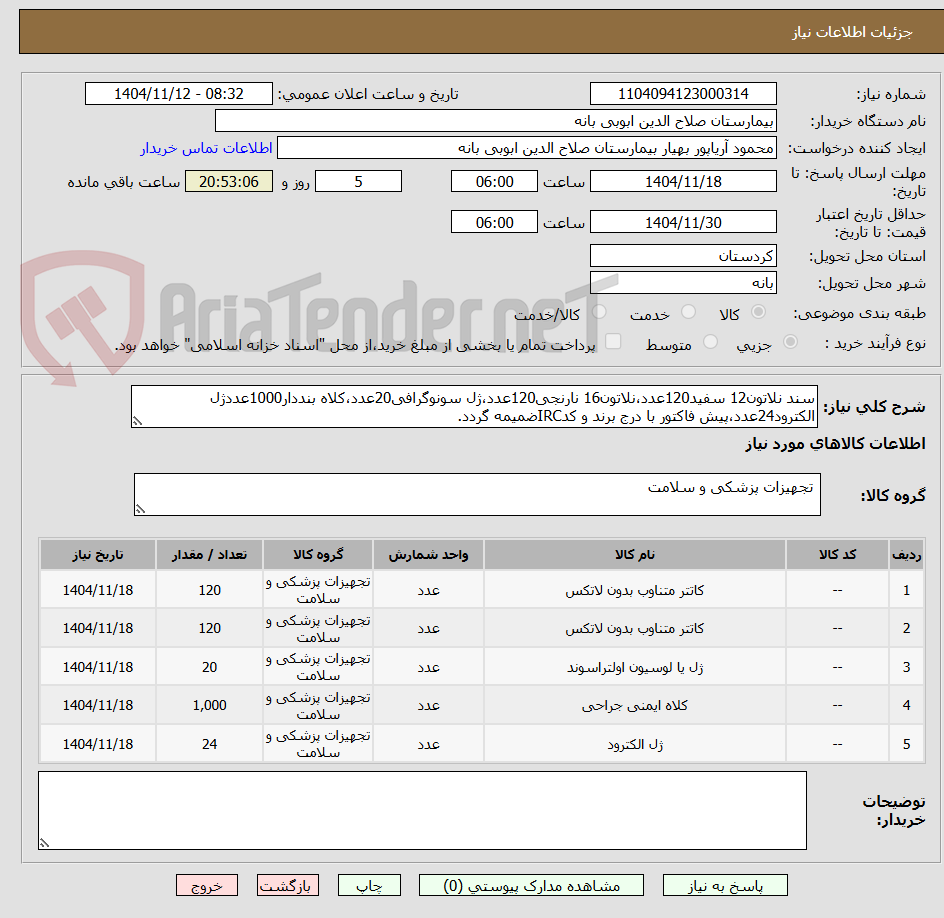
Task: Click the remaining time field 20:53:06
Action: click(x=229, y=181)
